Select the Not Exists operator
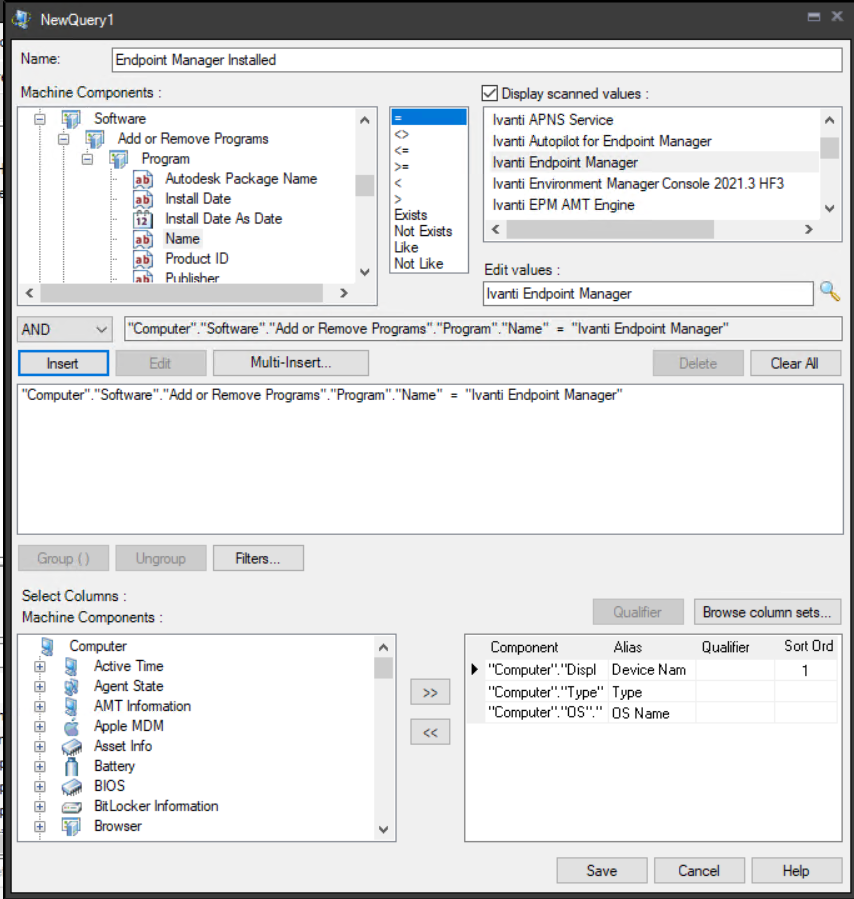Viewport: 854px width, 899px height. pos(422,231)
